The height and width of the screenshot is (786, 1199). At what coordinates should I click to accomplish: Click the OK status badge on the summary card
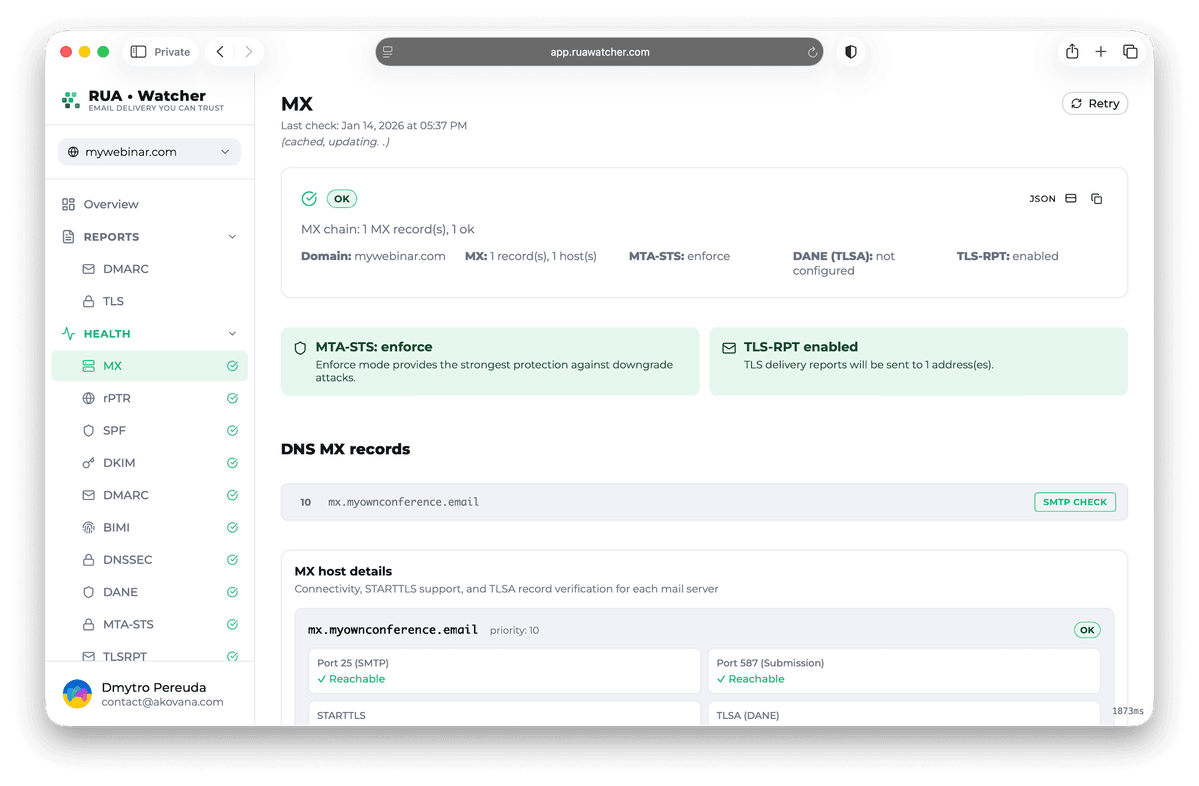pyautogui.click(x=341, y=198)
